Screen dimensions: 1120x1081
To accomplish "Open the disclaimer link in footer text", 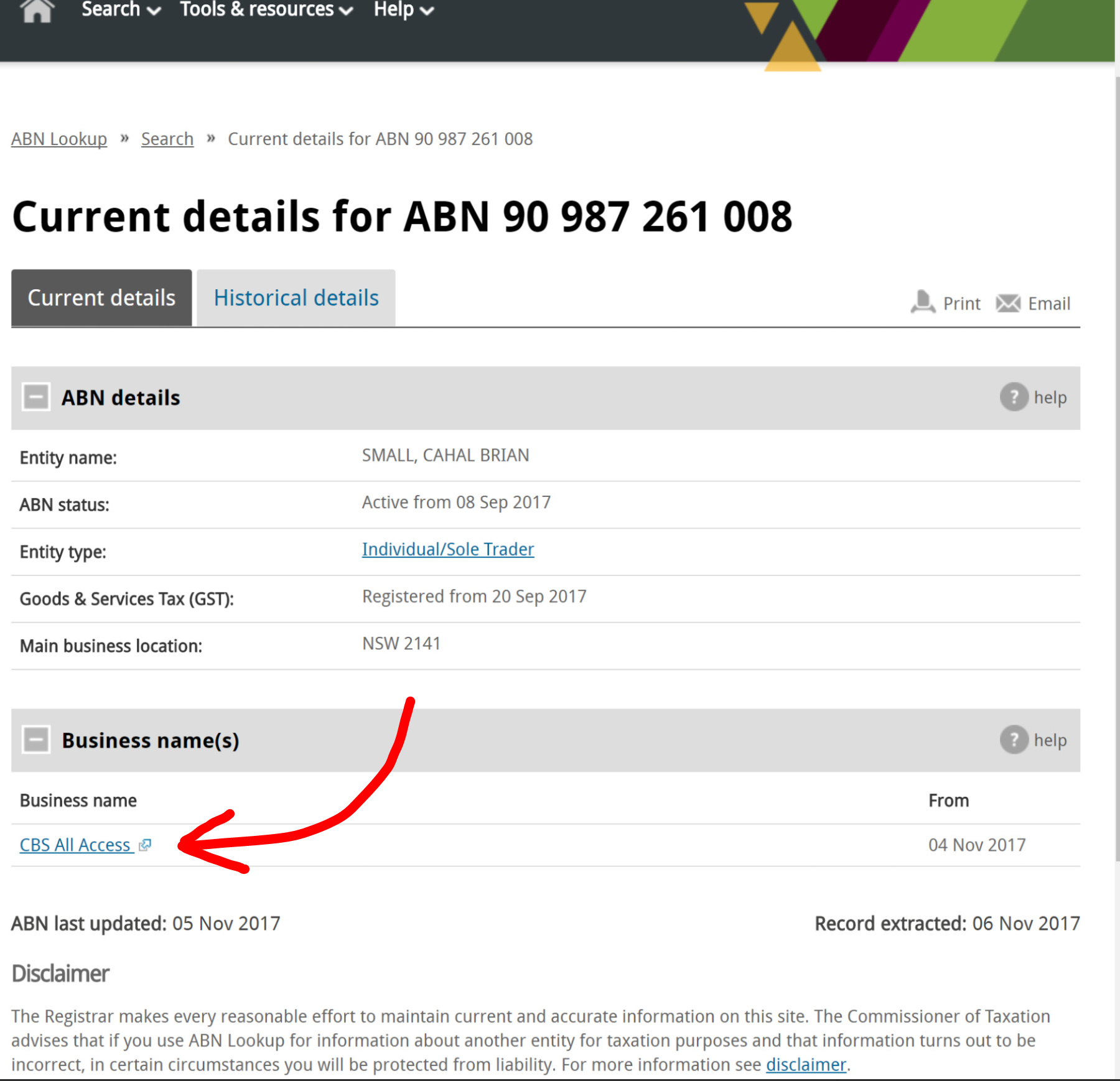I will click(x=806, y=1064).
